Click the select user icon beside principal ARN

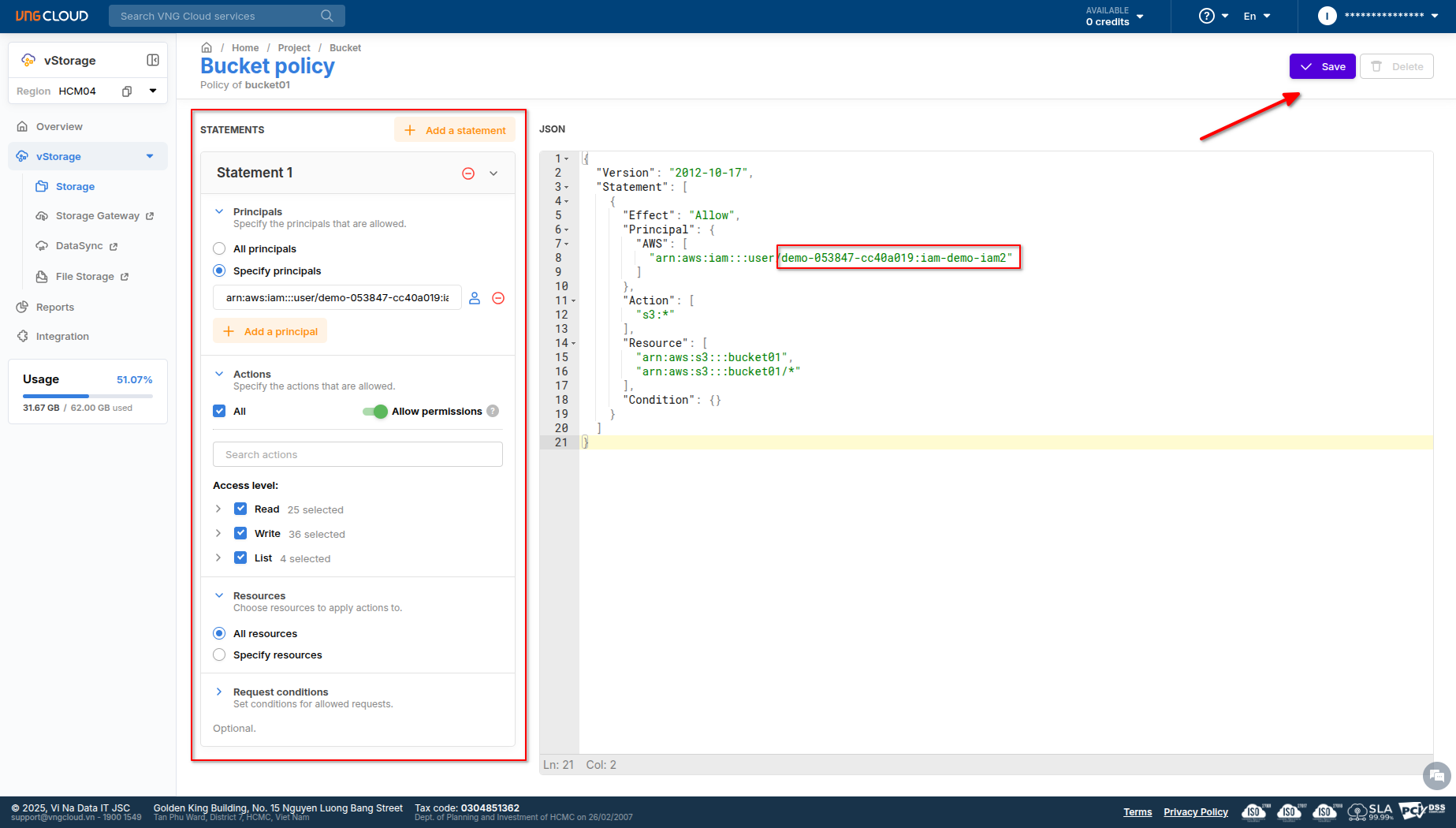475,298
